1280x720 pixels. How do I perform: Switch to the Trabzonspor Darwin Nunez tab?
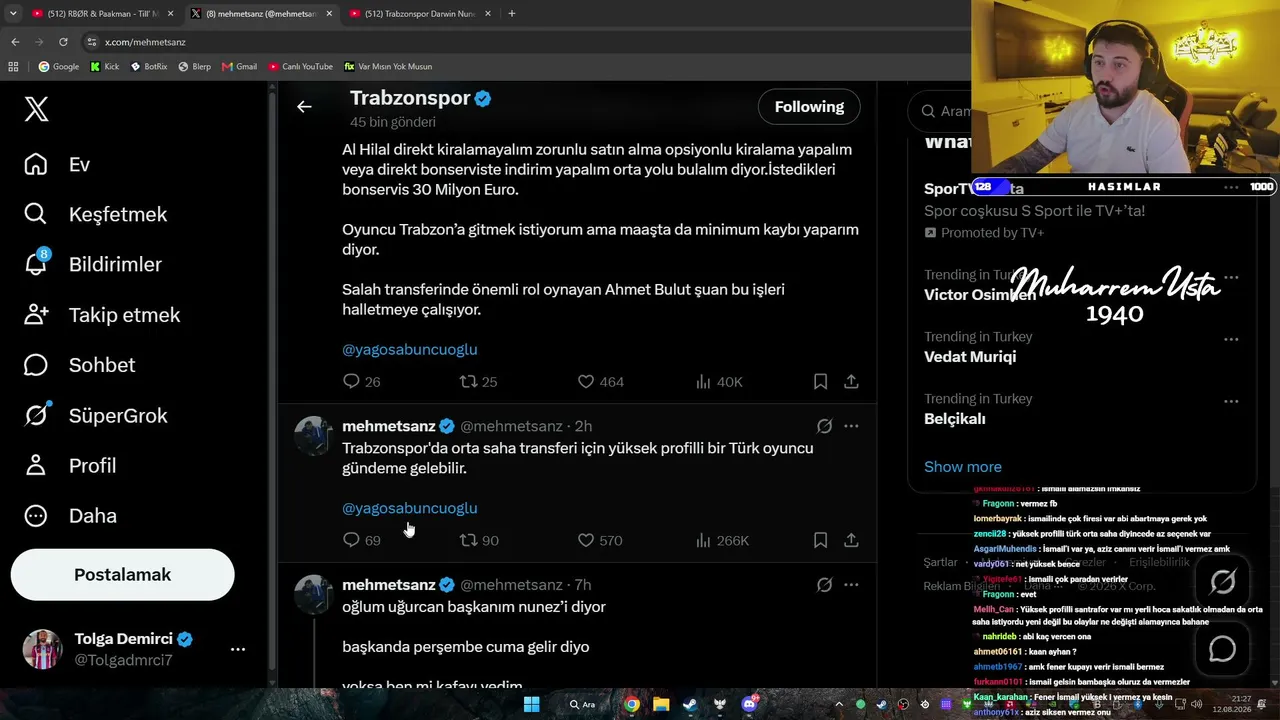coord(420,14)
